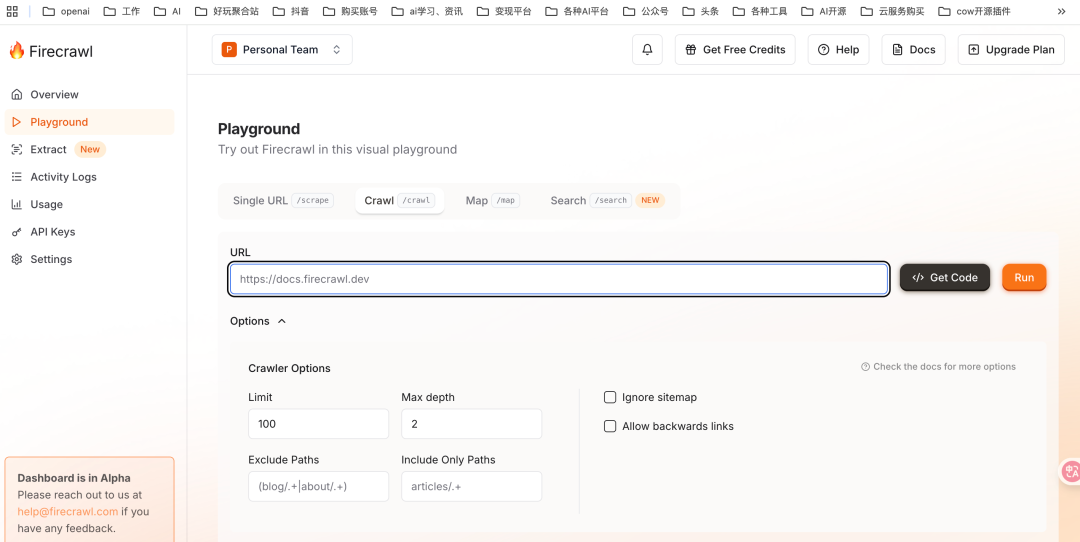Click the Max depth input field

(472, 424)
